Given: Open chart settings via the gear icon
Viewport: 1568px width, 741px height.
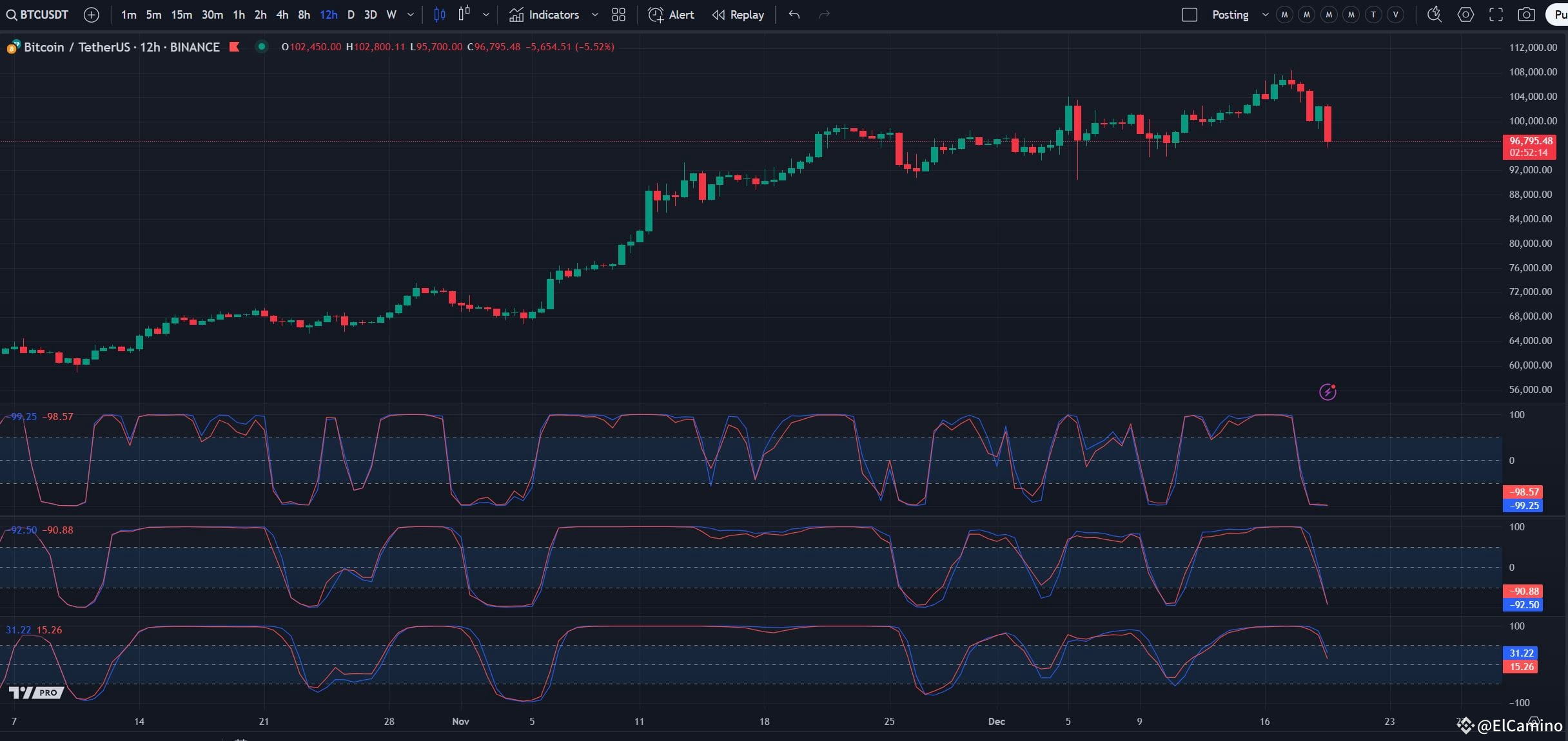Looking at the screenshot, I should point(1465,14).
